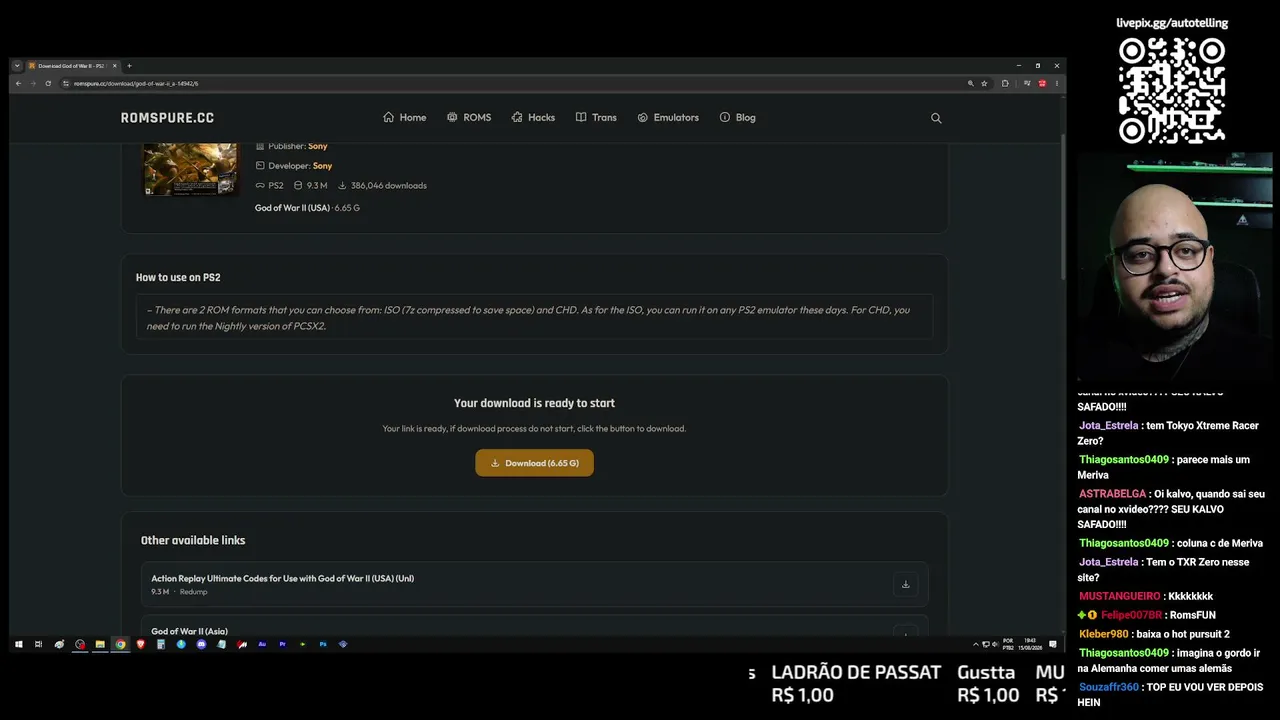Open Adobe Photoshop from the taskbar
The height and width of the screenshot is (720, 1280).
(x=323, y=644)
